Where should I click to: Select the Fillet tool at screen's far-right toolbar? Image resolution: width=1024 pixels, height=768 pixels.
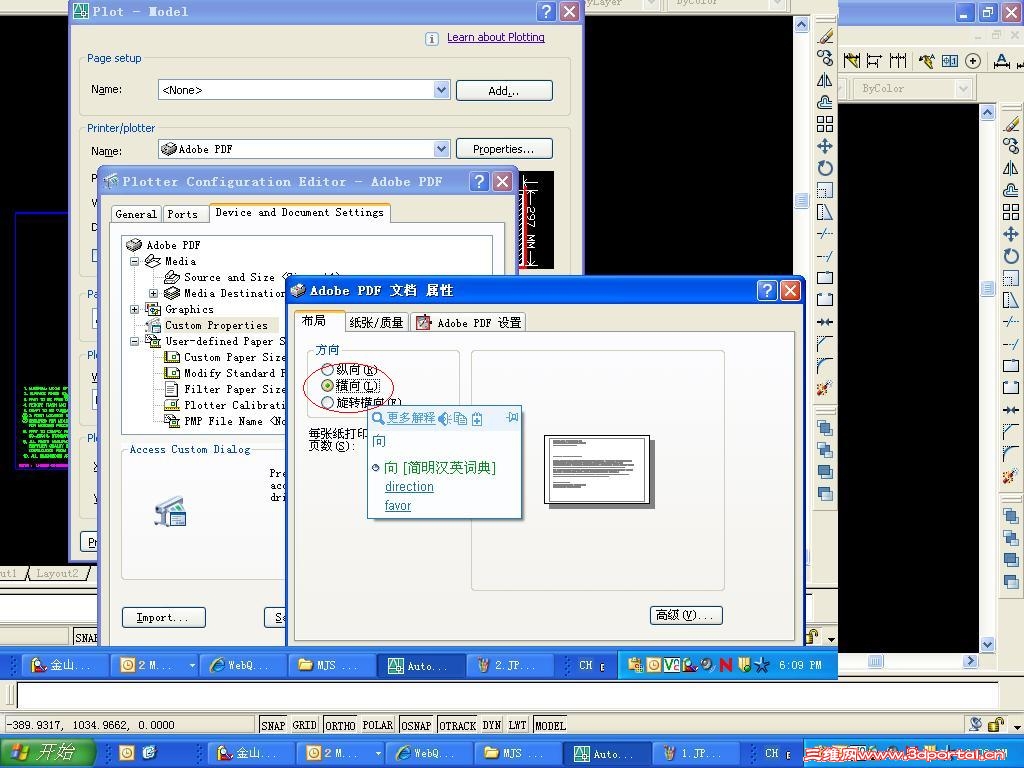[x=1011, y=453]
